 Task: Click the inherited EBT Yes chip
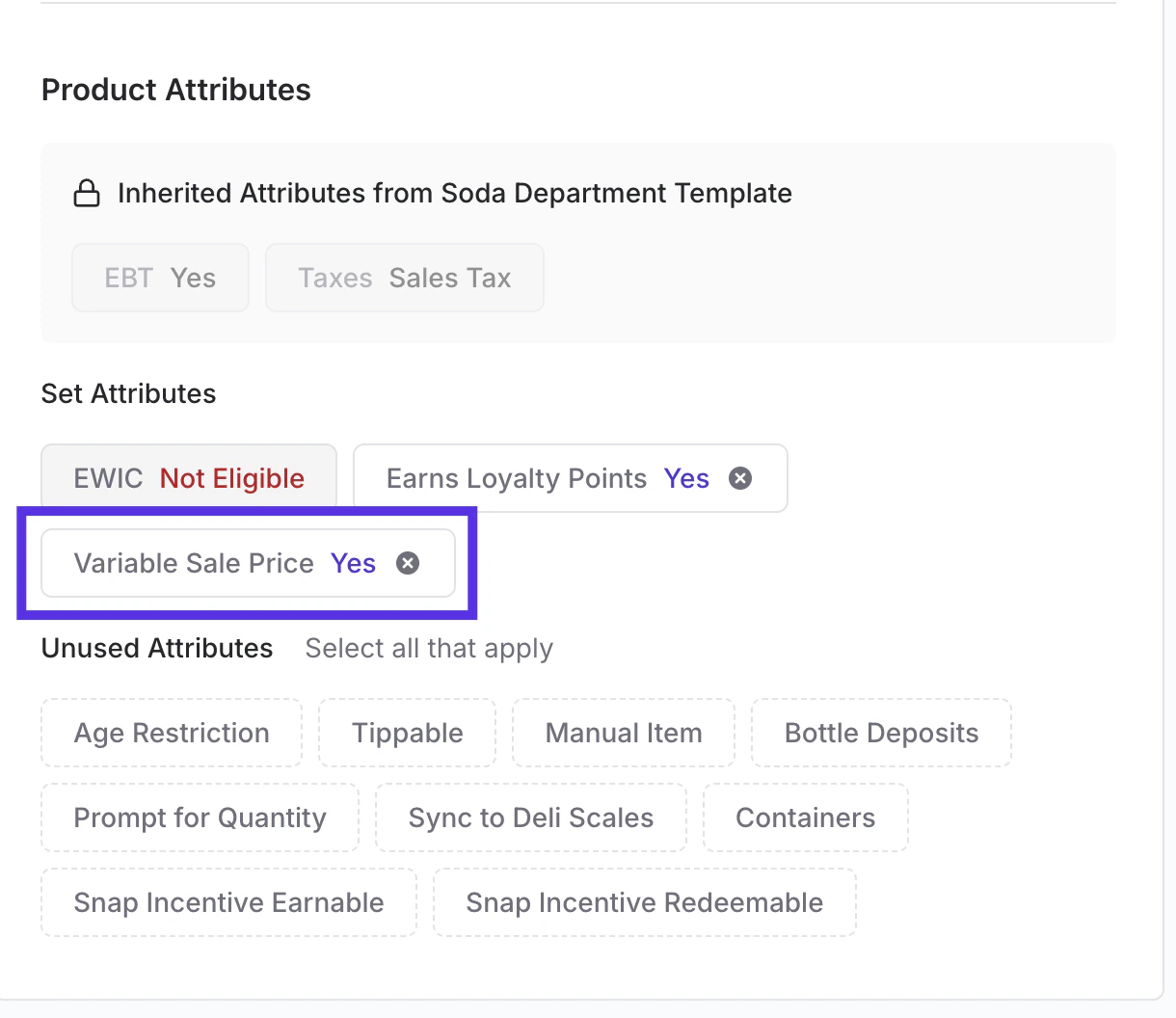click(x=160, y=278)
